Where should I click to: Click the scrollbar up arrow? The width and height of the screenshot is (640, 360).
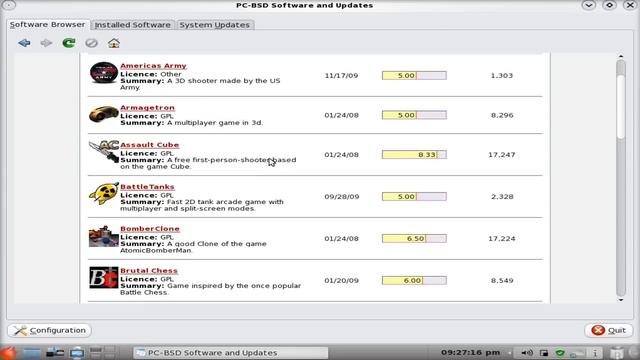[621, 56]
